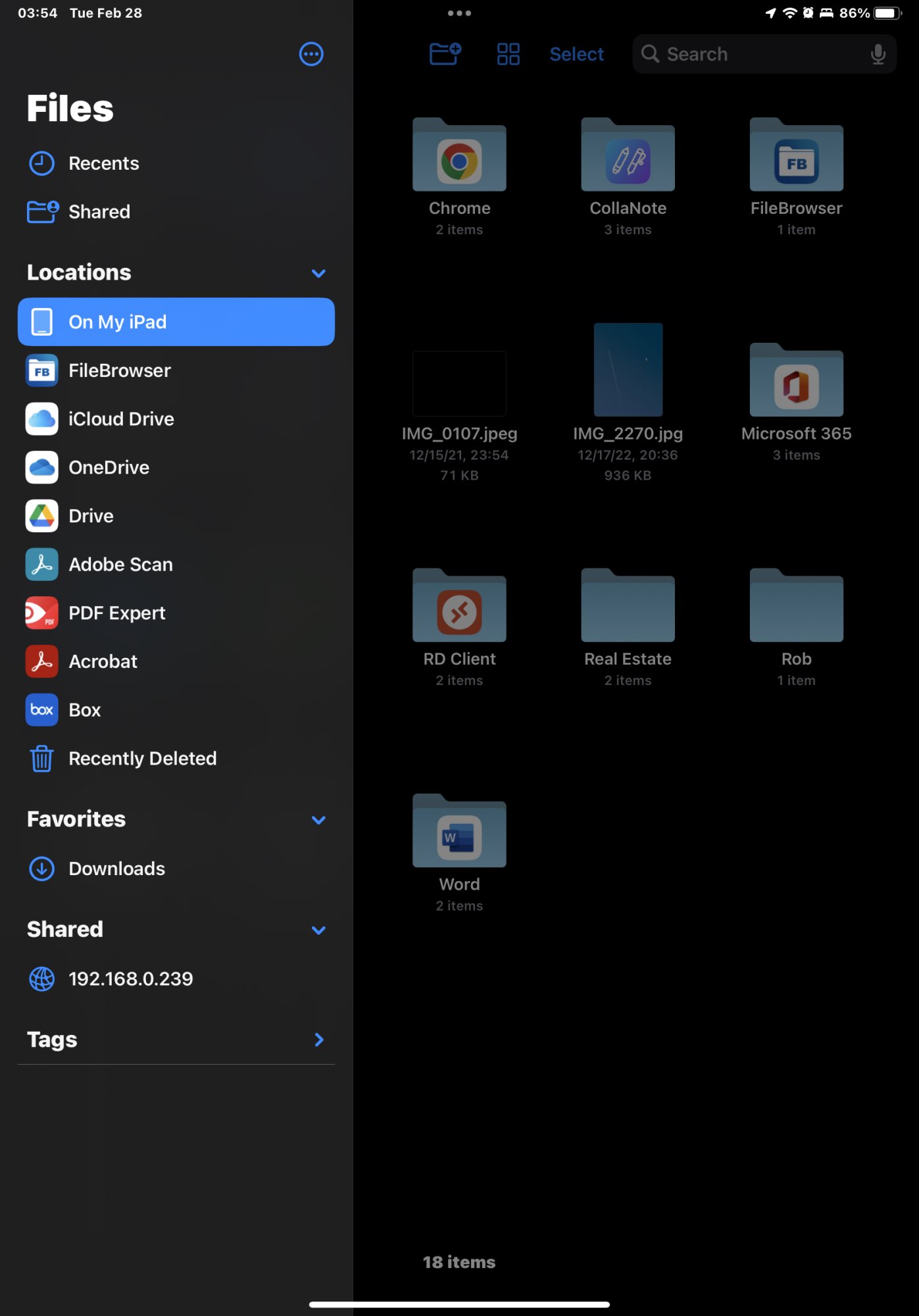Select On My iPad location
Screen dimensions: 919x1316
pos(176,322)
